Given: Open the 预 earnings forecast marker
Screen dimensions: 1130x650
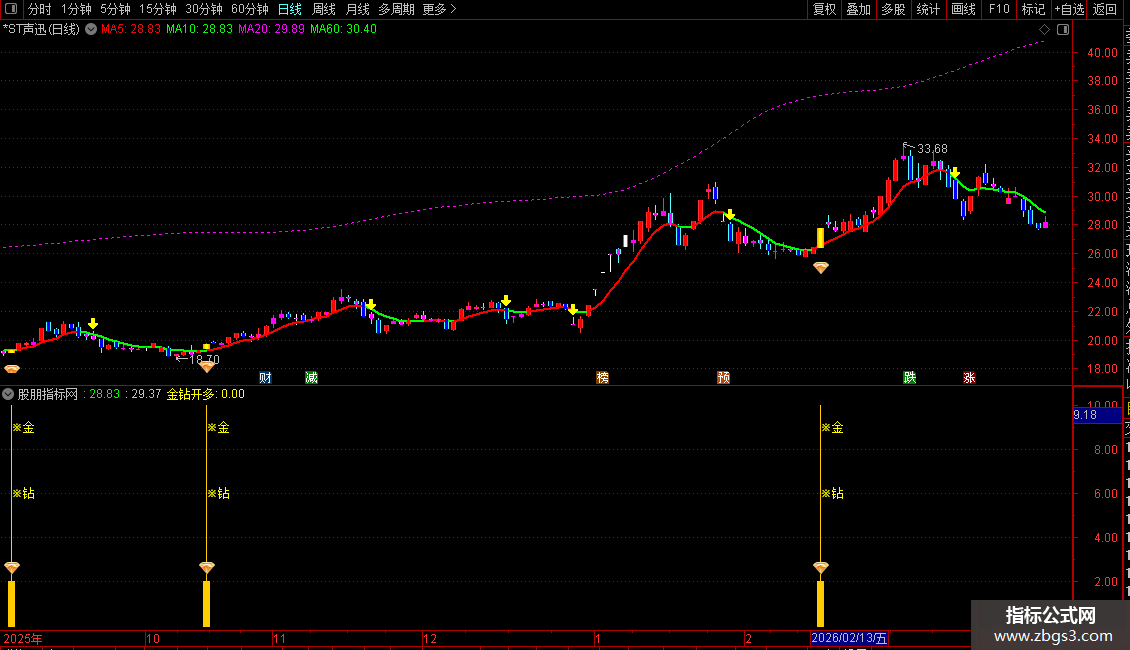Looking at the screenshot, I should [724, 378].
